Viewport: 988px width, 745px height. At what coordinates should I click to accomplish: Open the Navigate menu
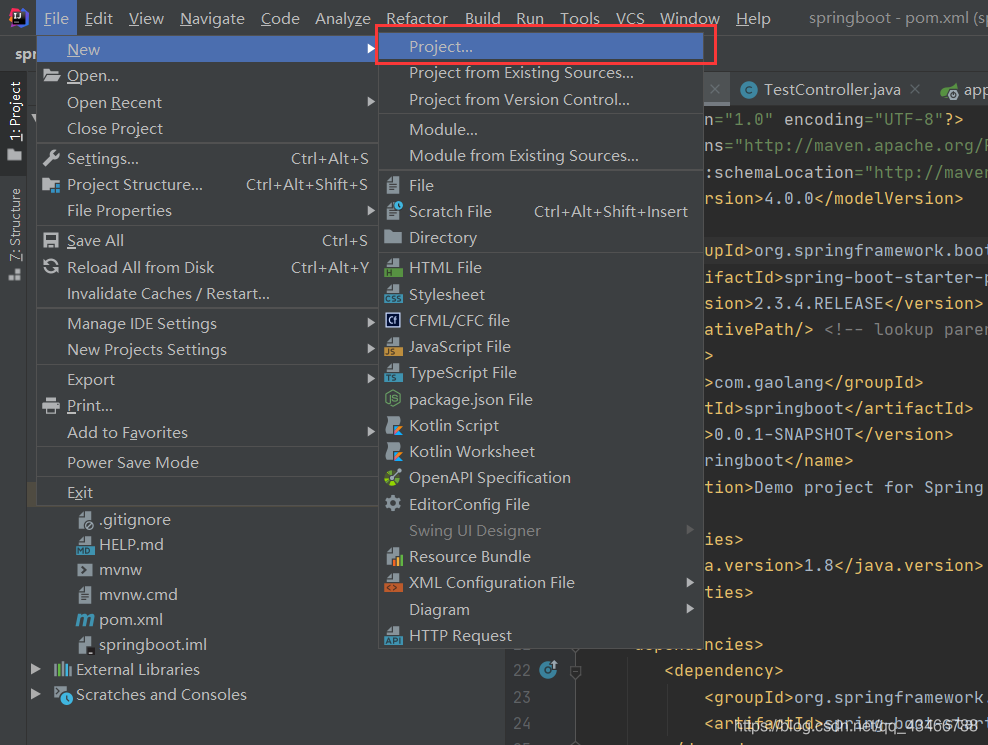click(x=212, y=18)
